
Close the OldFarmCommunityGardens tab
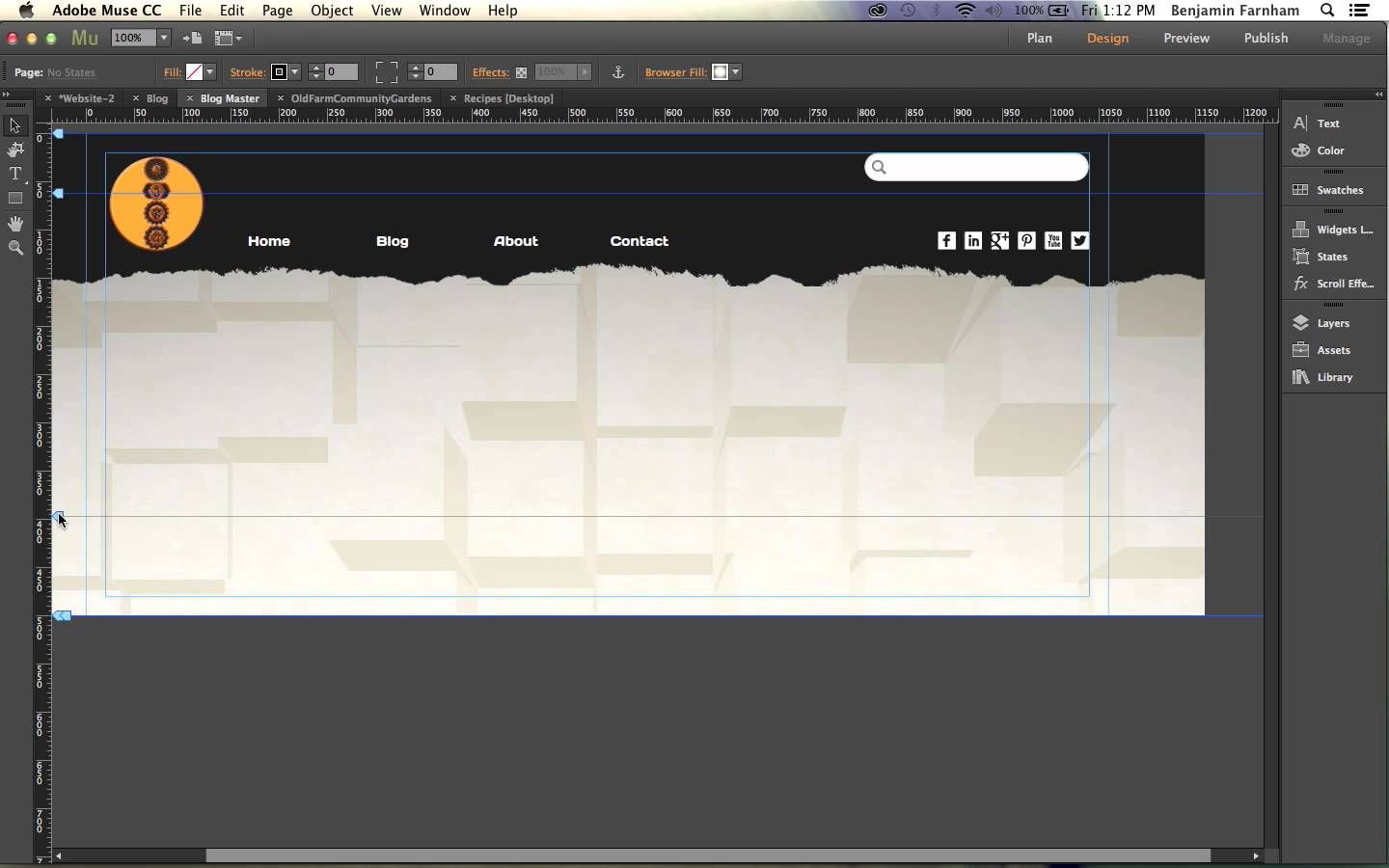(281, 98)
